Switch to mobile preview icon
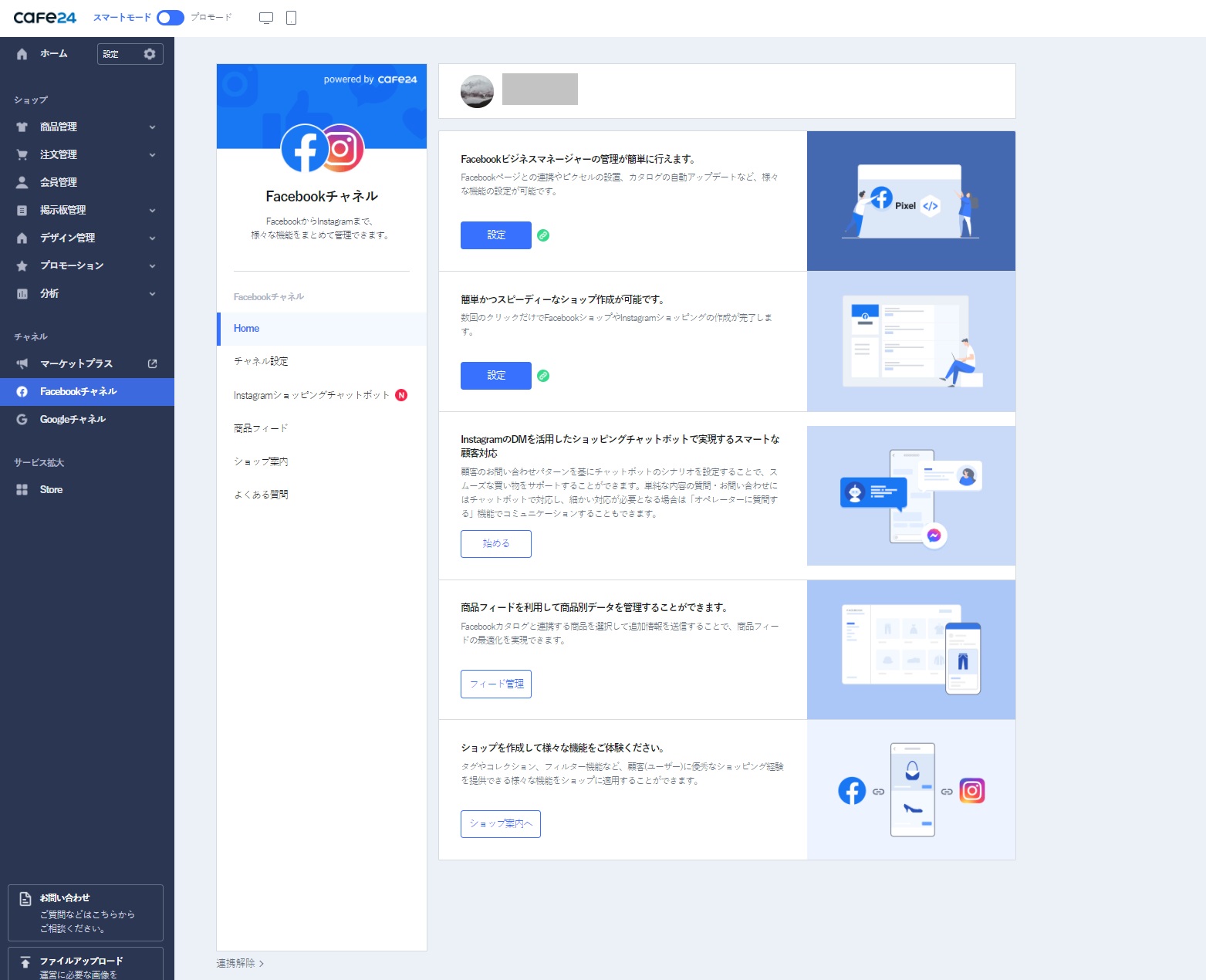This screenshot has height=980, width=1206. click(291, 18)
